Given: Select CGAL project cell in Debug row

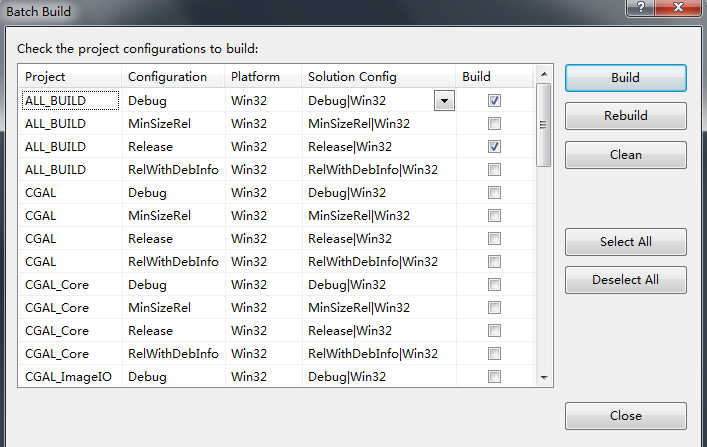Looking at the screenshot, I should tap(70, 193).
